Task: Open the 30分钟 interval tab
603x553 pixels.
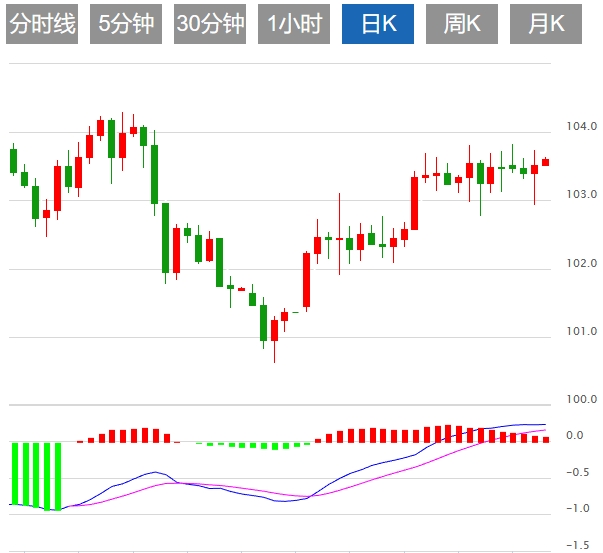Action: 210,25
